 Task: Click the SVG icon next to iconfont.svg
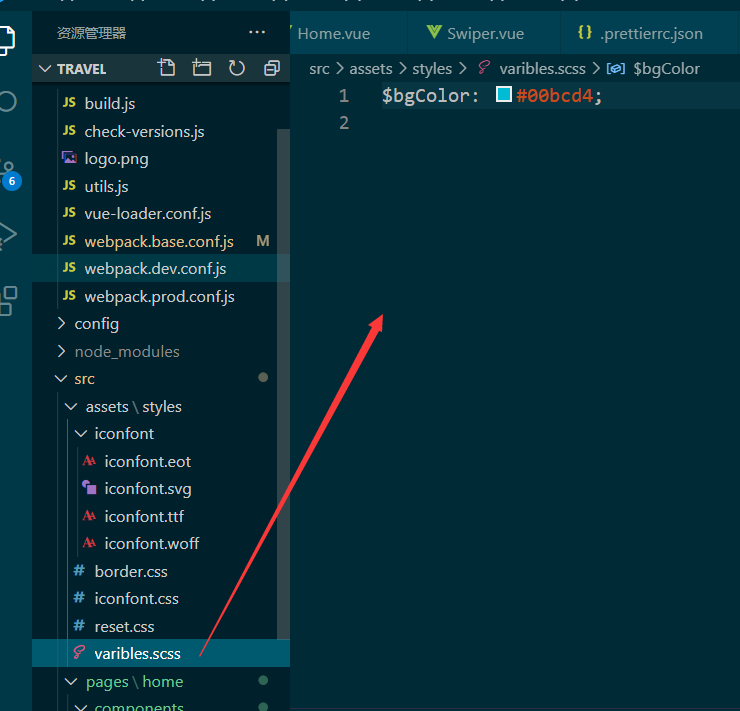tap(89, 487)
